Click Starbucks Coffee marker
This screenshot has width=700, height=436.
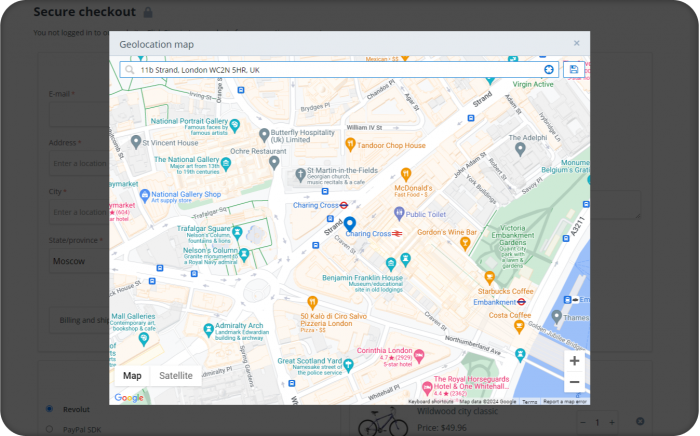tap(489, 278)
